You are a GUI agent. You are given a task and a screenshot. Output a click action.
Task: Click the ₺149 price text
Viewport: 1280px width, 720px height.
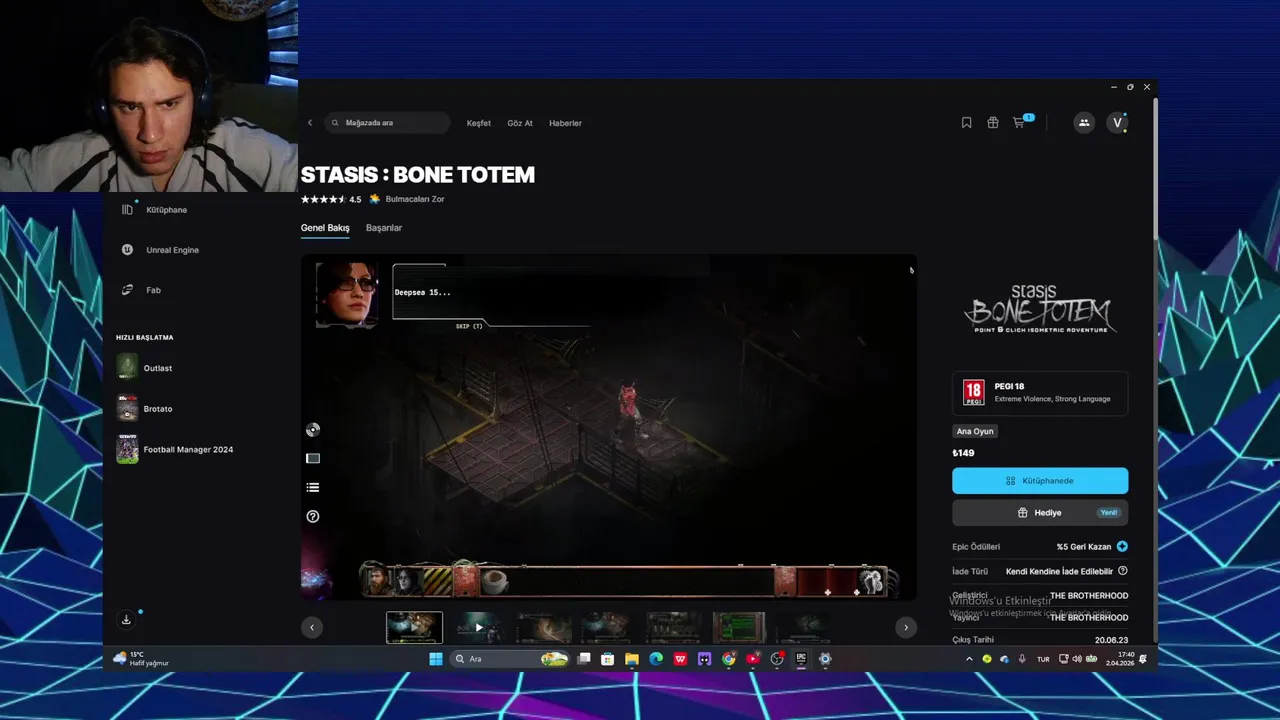point(963,453)
